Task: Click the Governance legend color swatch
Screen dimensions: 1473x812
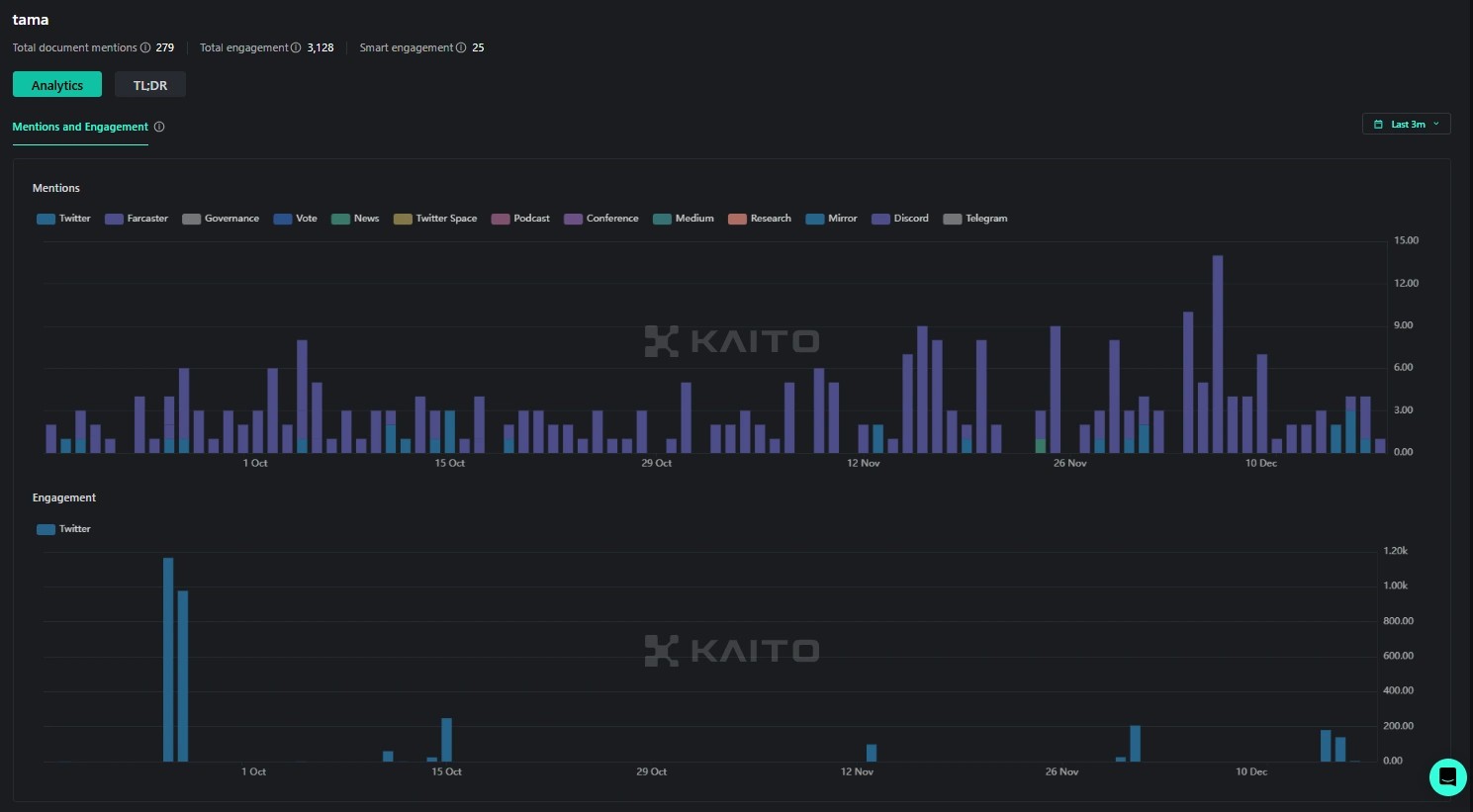Action: point(191,219)
